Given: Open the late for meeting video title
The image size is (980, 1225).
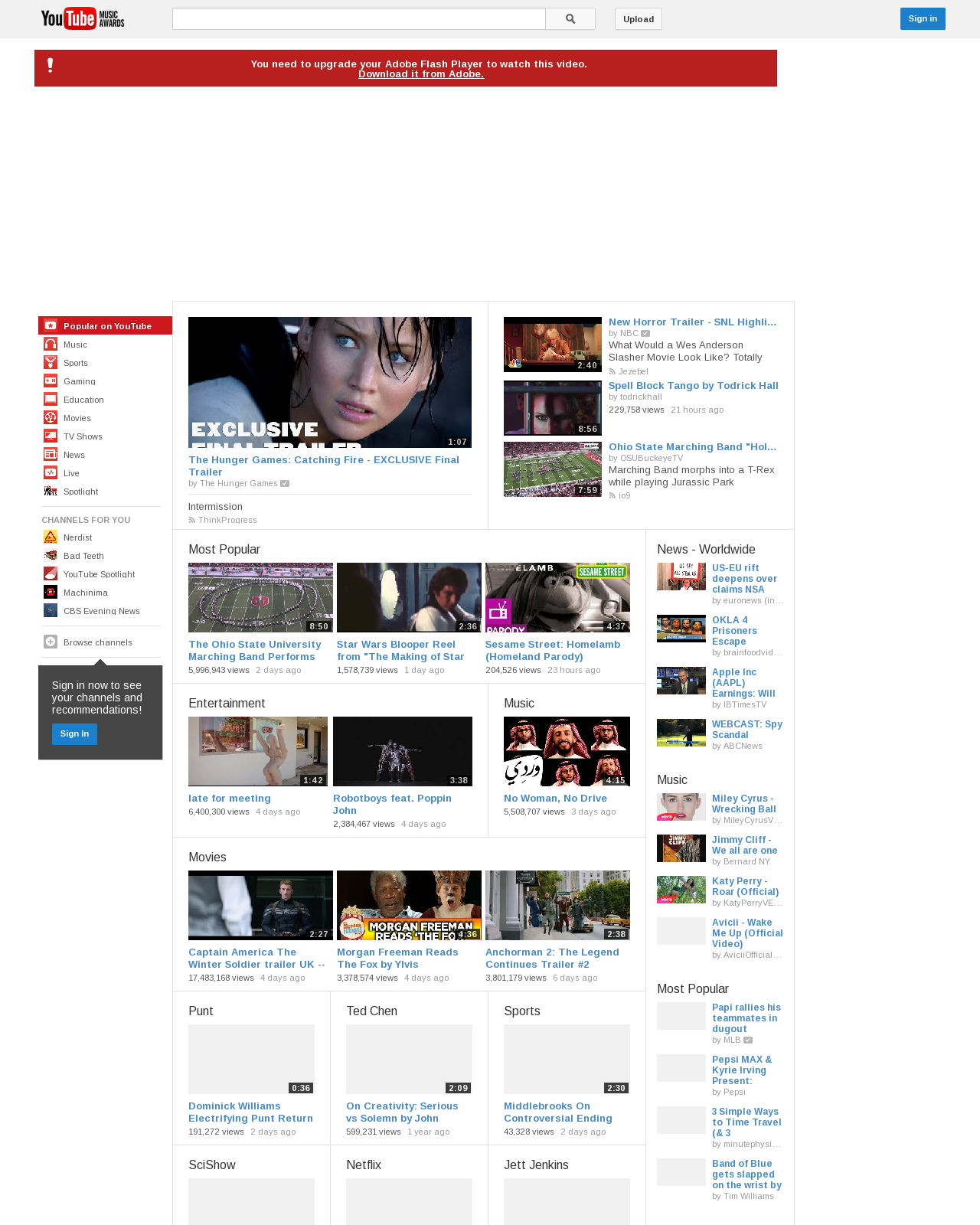Looking at the screenshot, I should click(x=230, y=799).
